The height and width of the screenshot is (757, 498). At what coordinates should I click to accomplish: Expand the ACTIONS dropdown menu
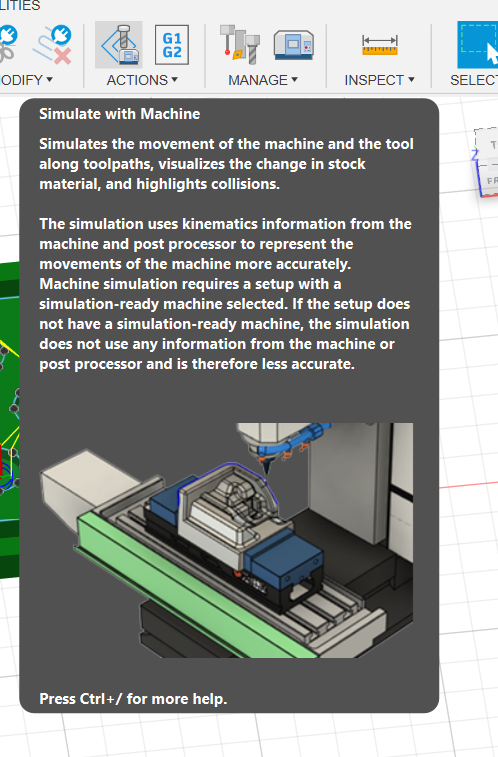click(142, 80)
